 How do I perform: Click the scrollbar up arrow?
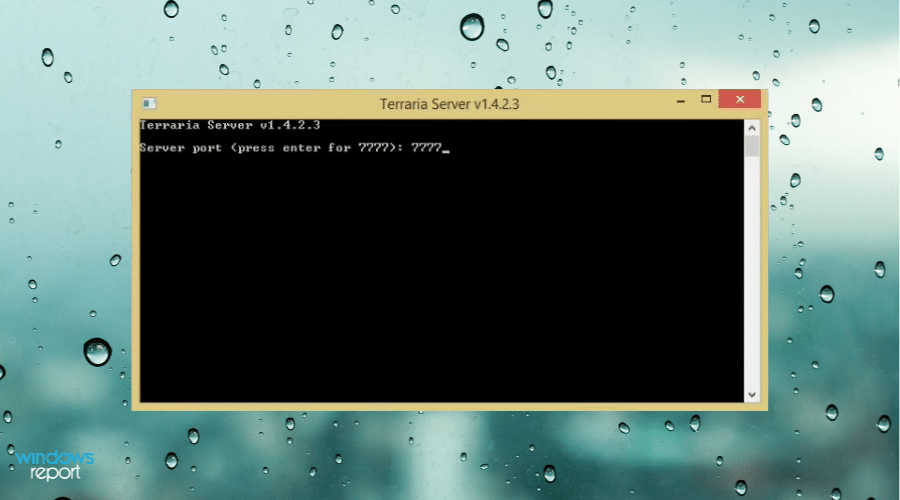[x=752, y=128]
